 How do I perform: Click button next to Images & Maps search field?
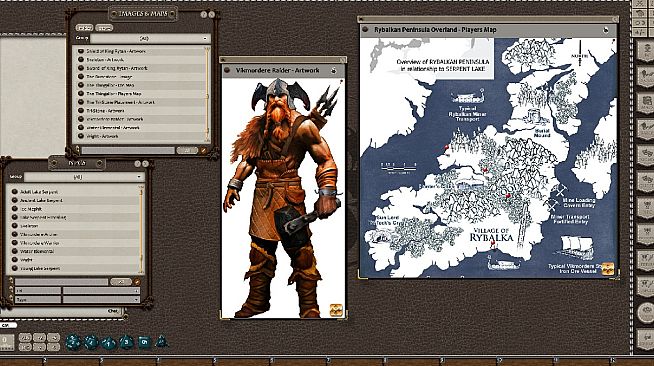coord(187,150)
